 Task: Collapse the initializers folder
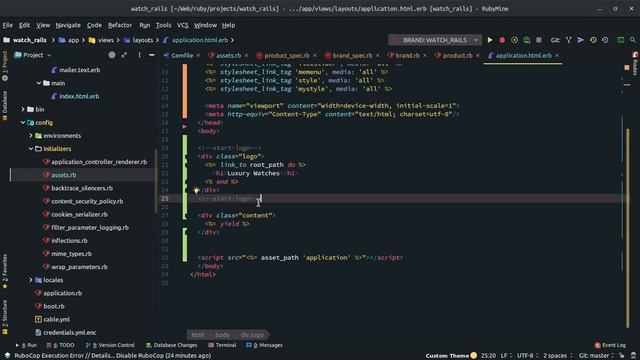[31, 149]
